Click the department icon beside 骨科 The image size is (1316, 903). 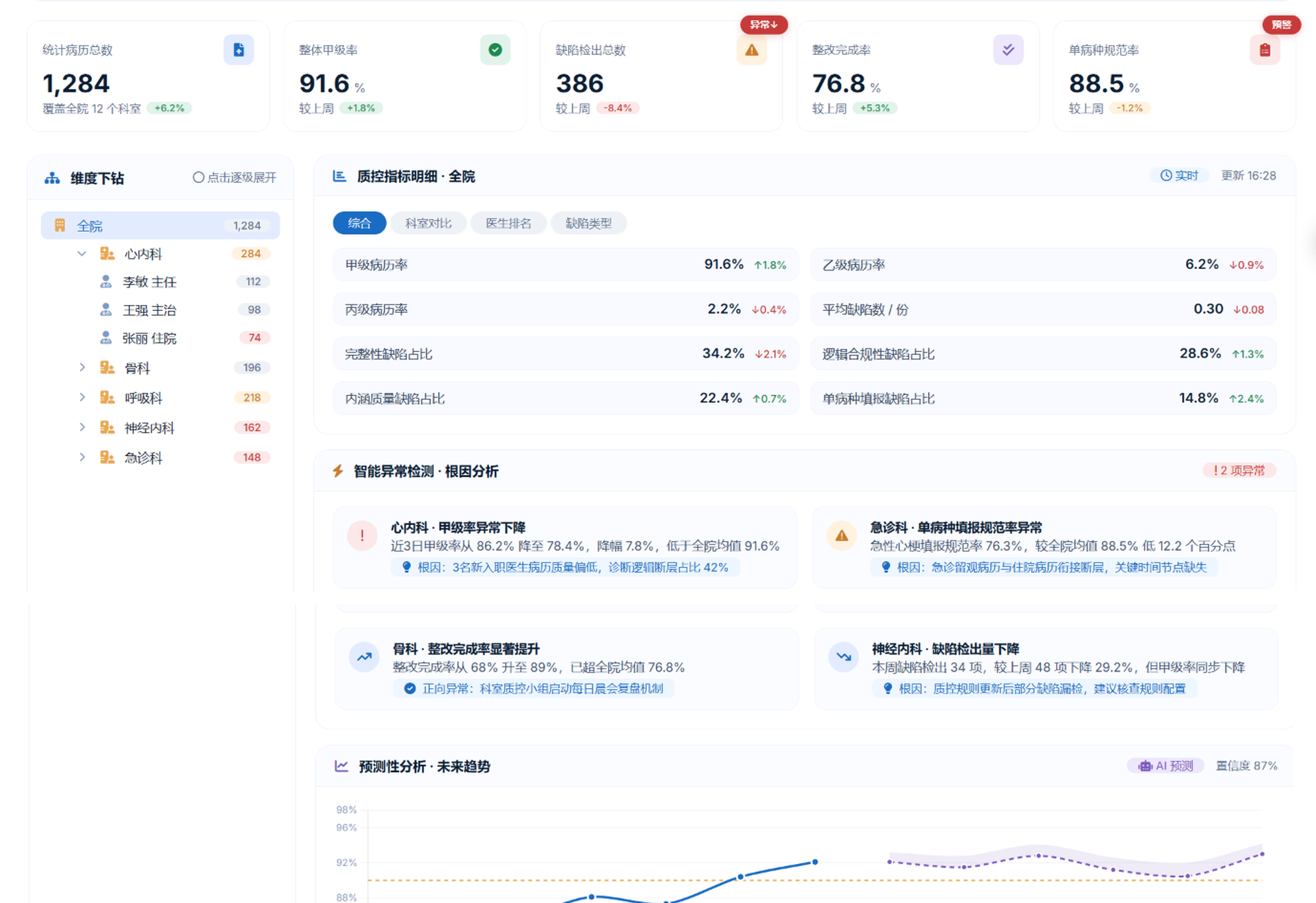[107, 367]
